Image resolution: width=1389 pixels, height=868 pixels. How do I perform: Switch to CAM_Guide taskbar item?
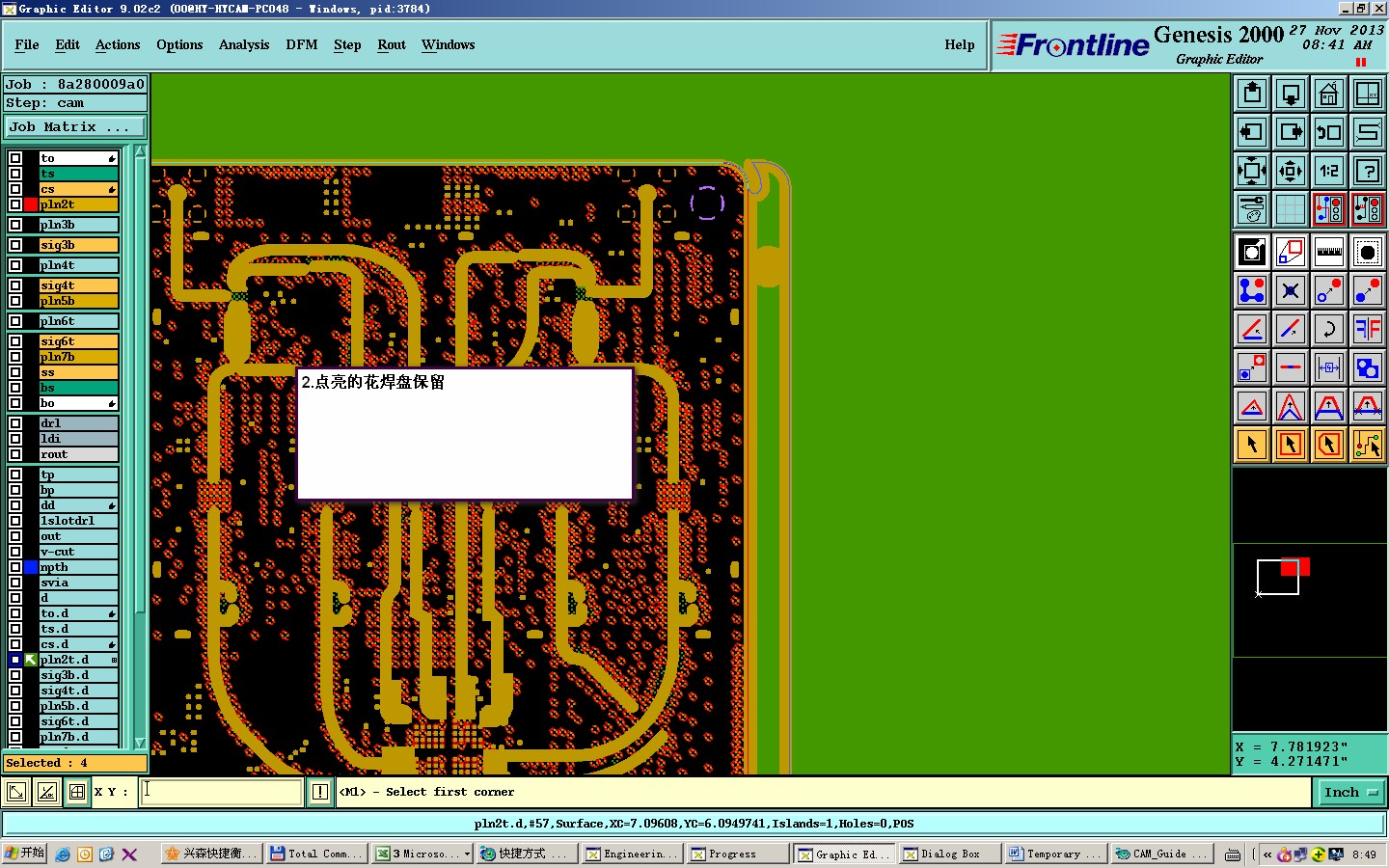point(1161,854)
